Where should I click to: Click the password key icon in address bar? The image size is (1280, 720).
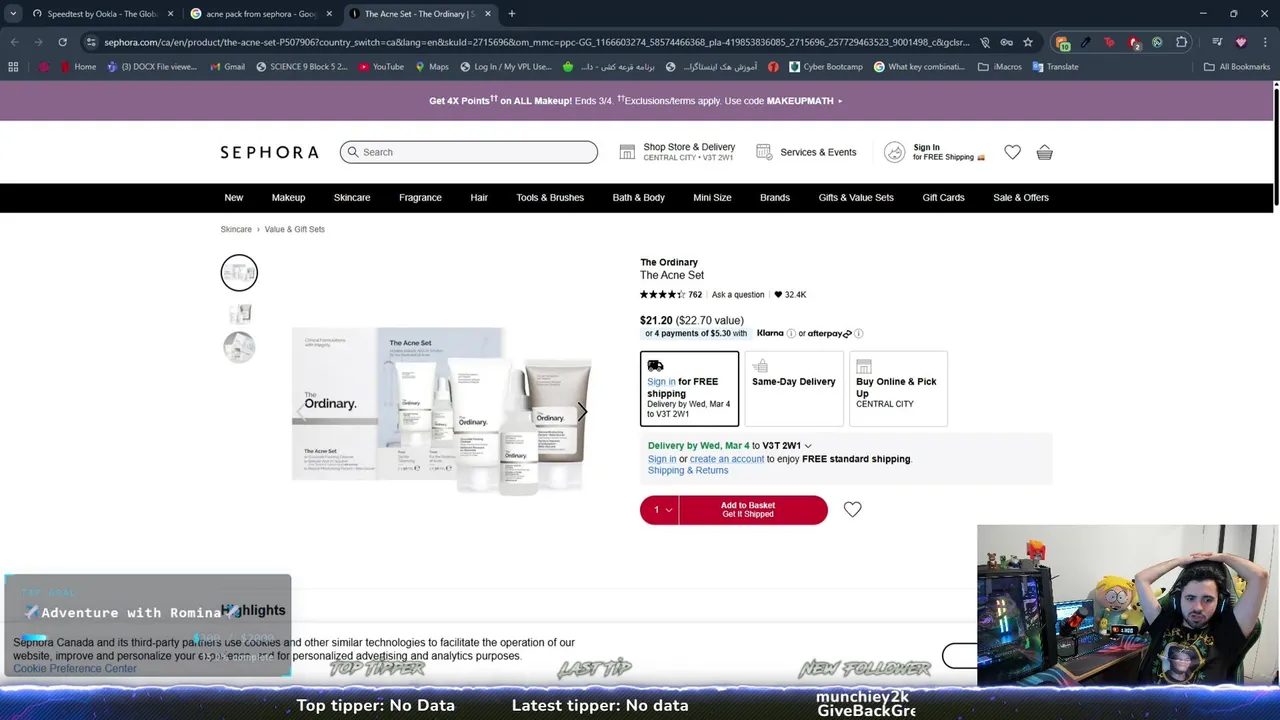(1006, 42)
